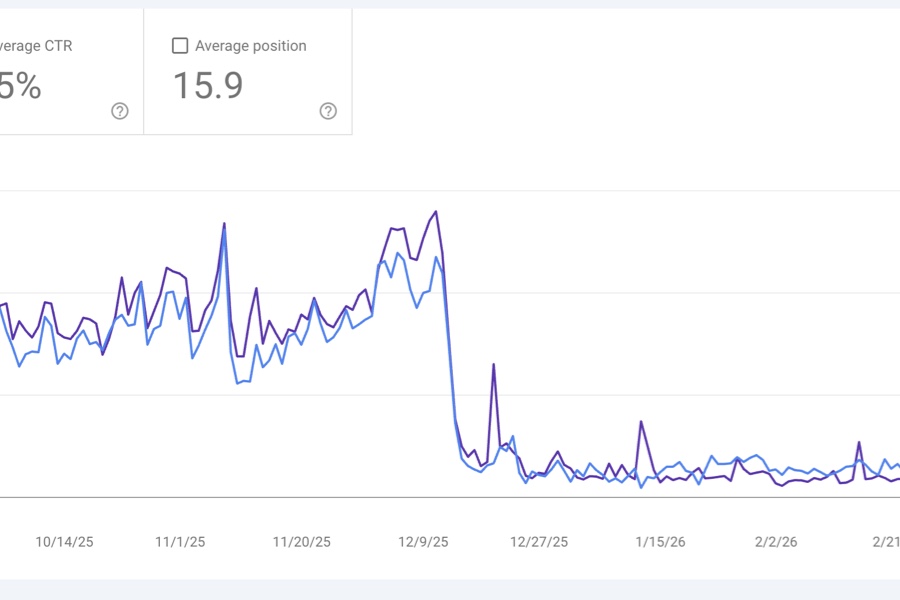Click the Average position label text
The image size is (900, 600).
tap(251, 46)
